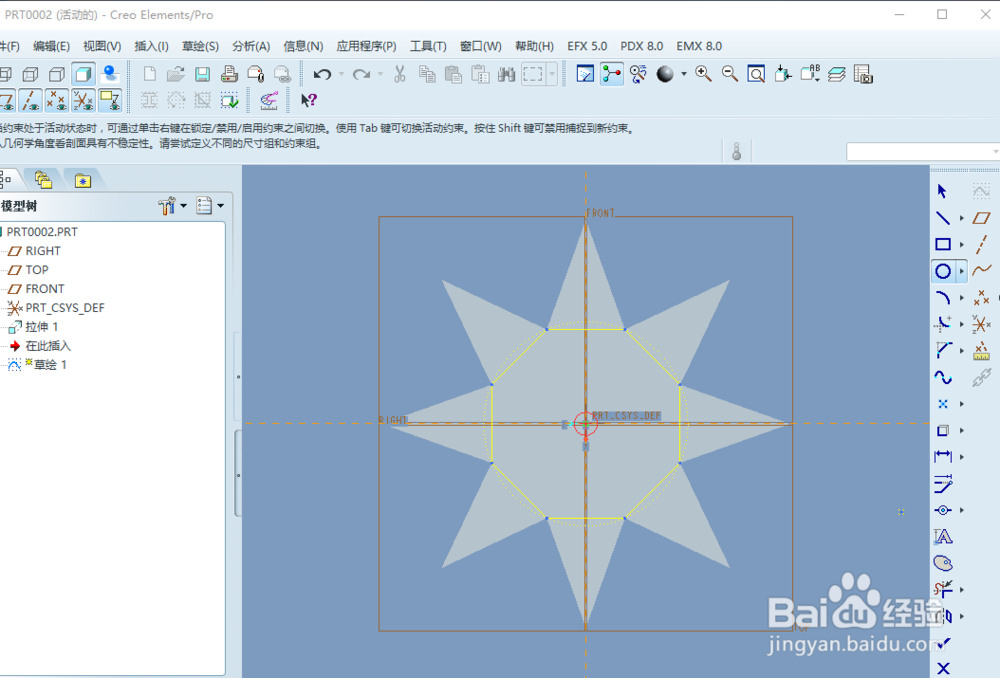This screenshot has height=678, width=1000.
Task: Create a datum curve from right toolbar
Action: click(981, 270)
